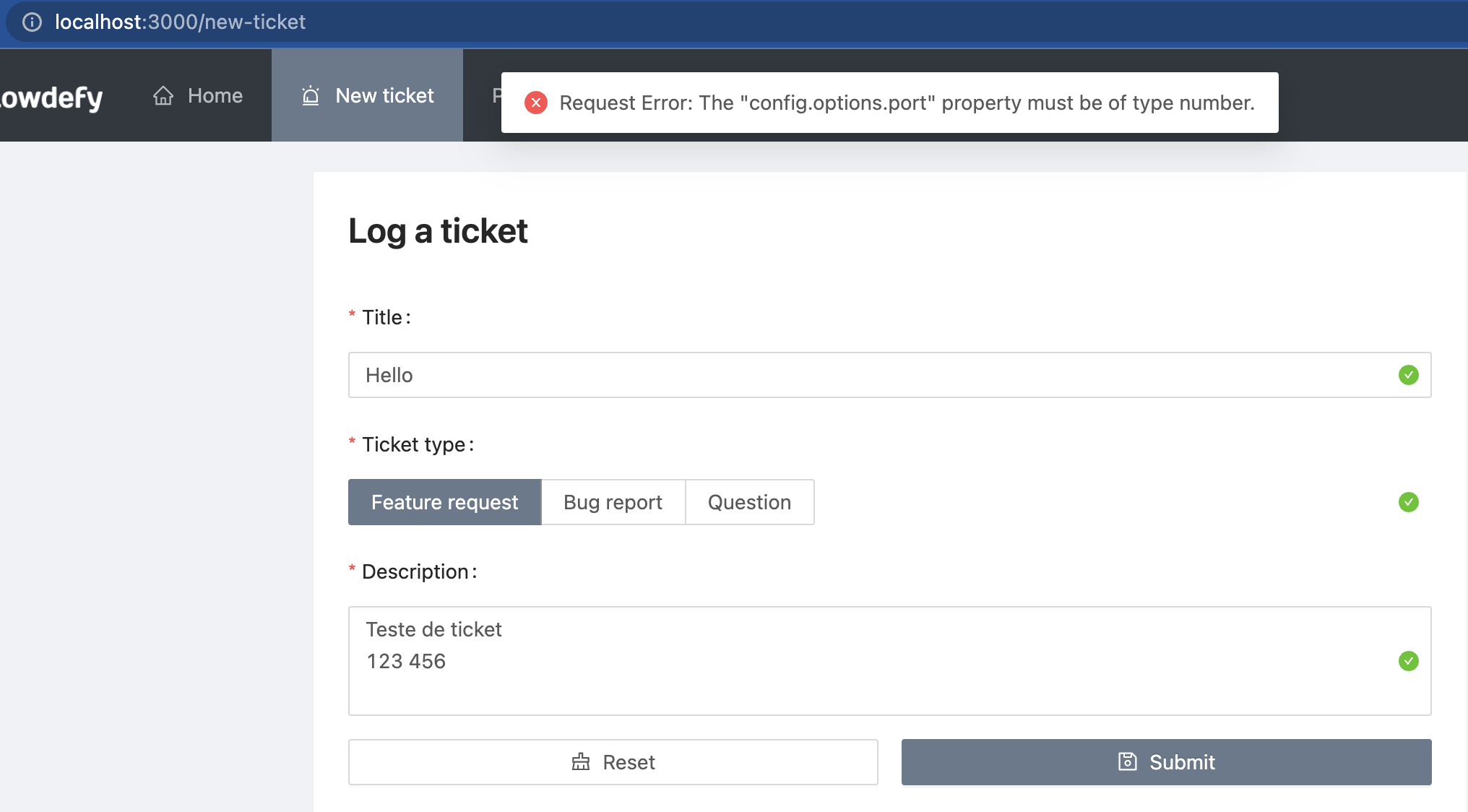This screenshot has height=812, width=1468.
Task: Click the green checkmark beside Description field
Action: coord(1408,660)
